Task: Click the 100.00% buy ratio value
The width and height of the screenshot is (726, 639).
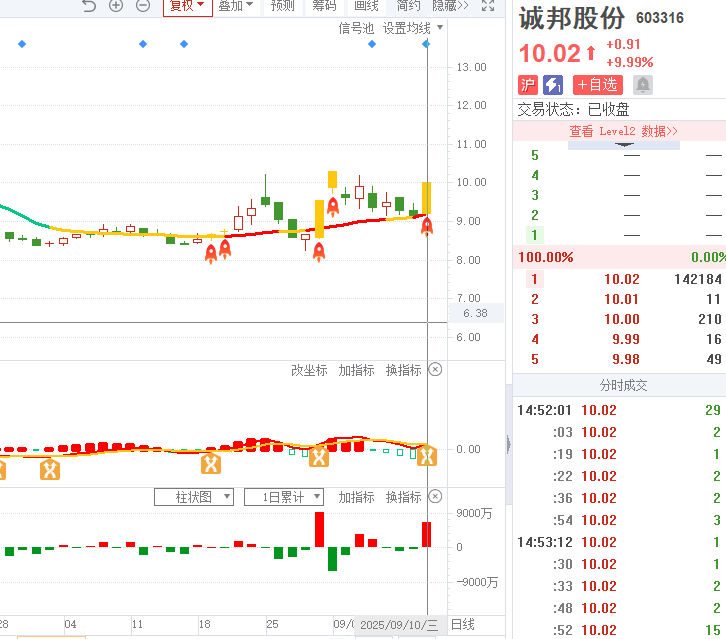Action: coord(546,257)
